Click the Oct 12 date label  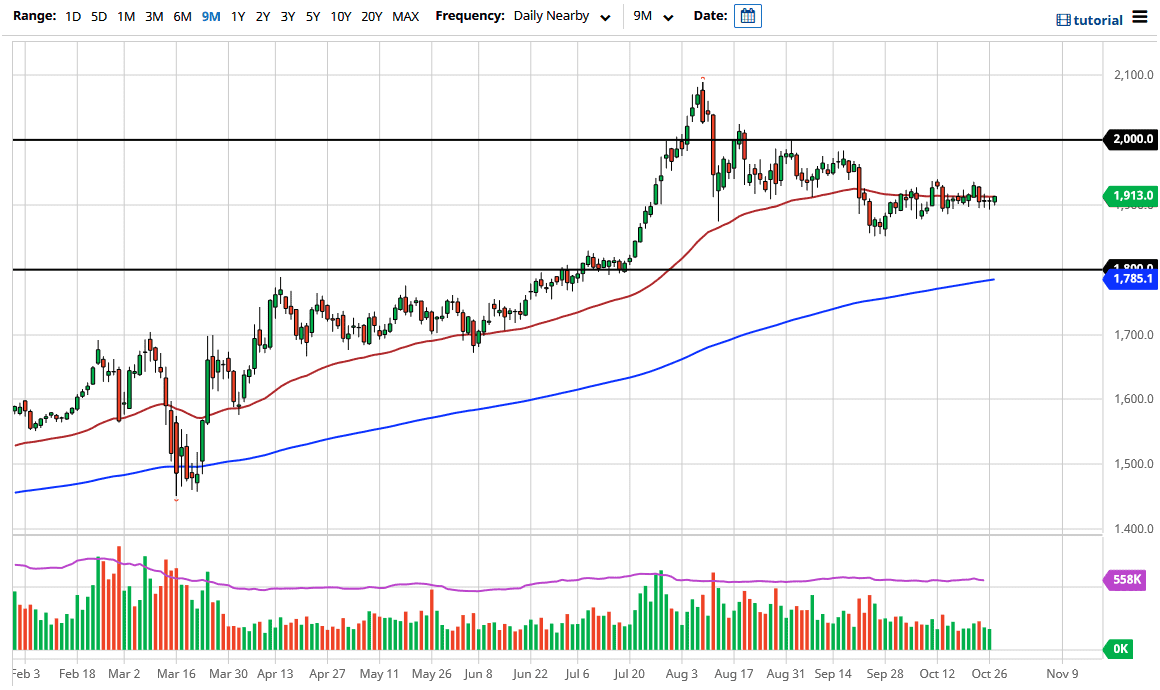click(937, 674)
